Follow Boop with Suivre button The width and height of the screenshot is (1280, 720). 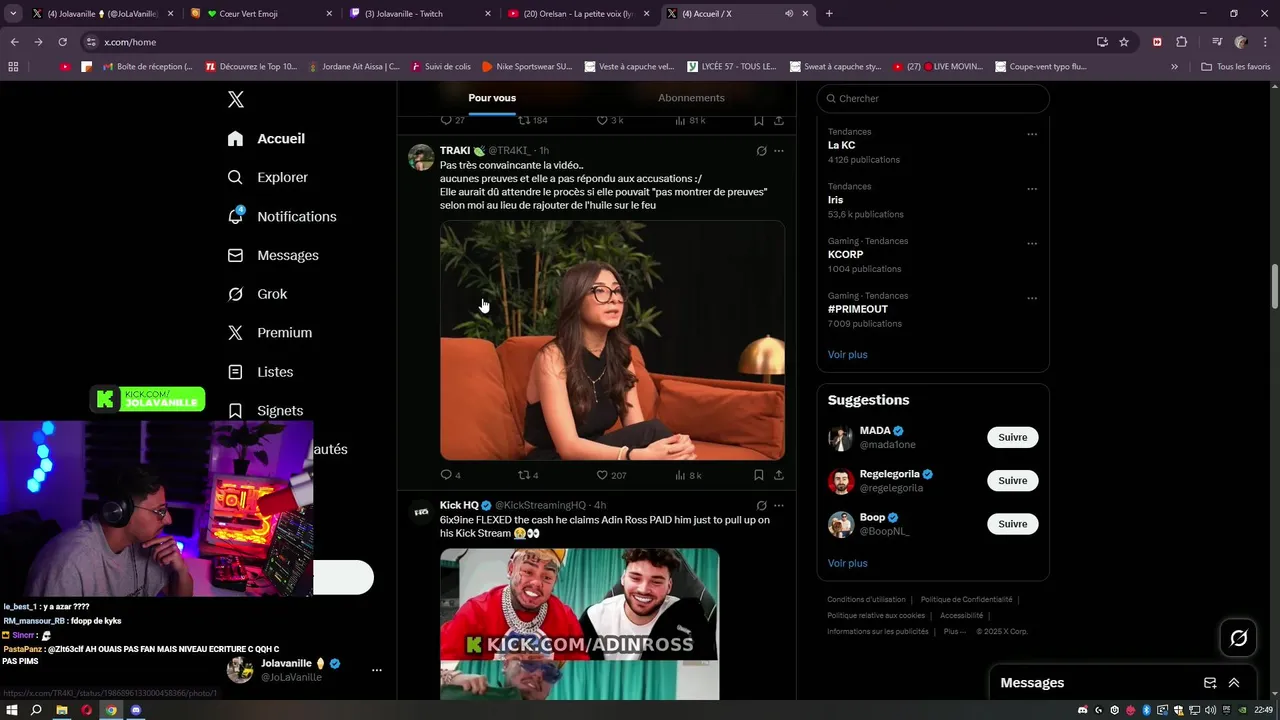point(1012,524)
